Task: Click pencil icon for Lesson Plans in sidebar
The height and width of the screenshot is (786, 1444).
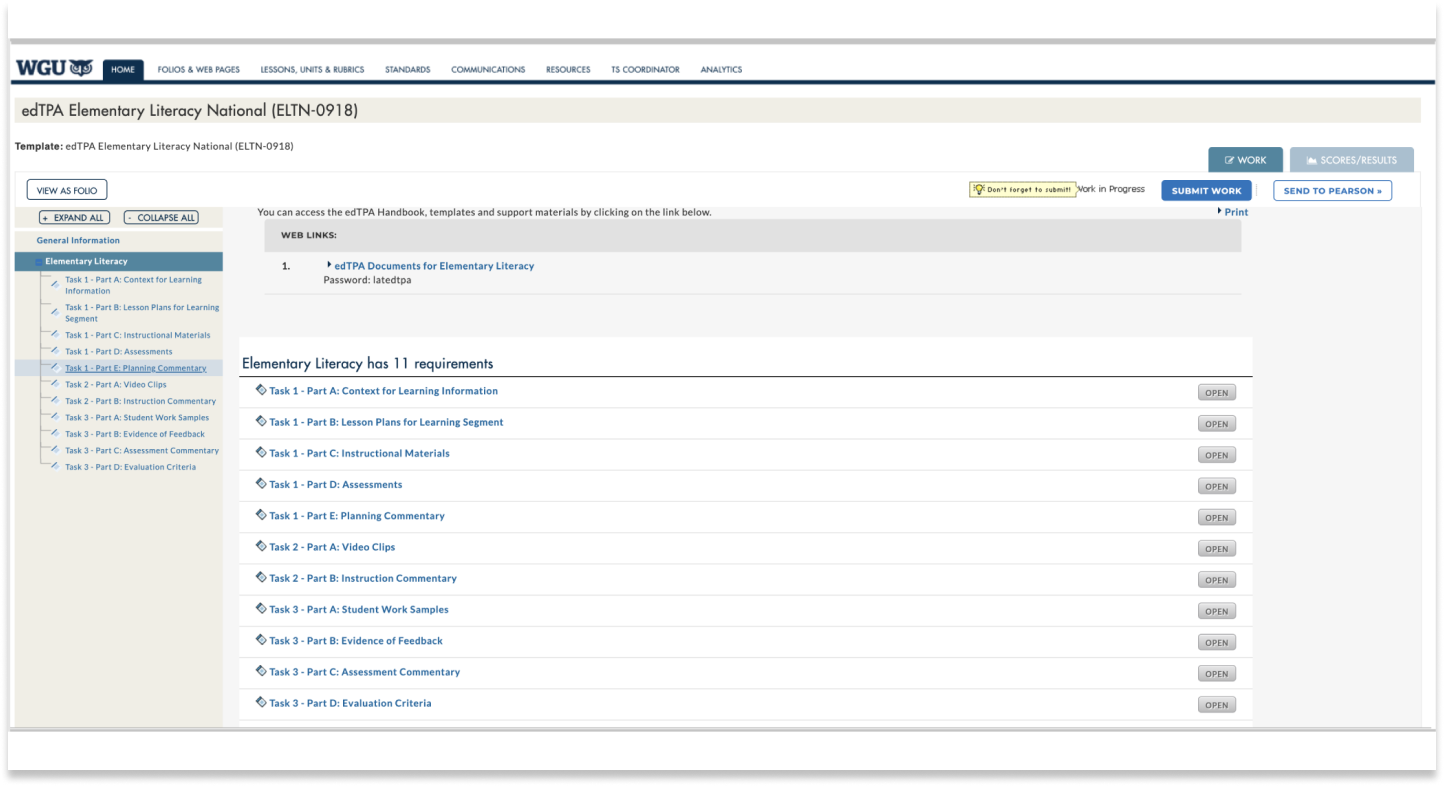Action: pos(55,313)
